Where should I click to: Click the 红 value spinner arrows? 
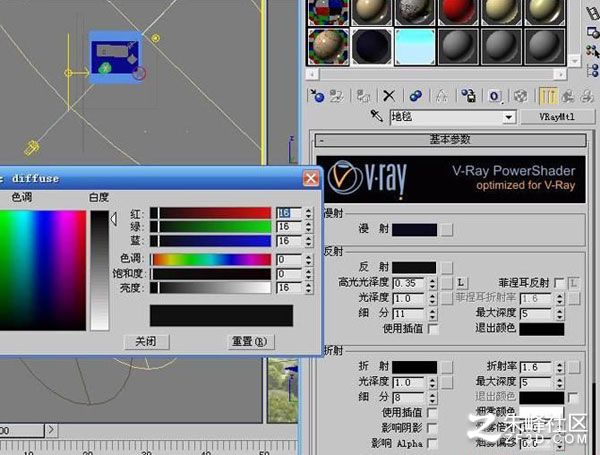pos(308,213)
